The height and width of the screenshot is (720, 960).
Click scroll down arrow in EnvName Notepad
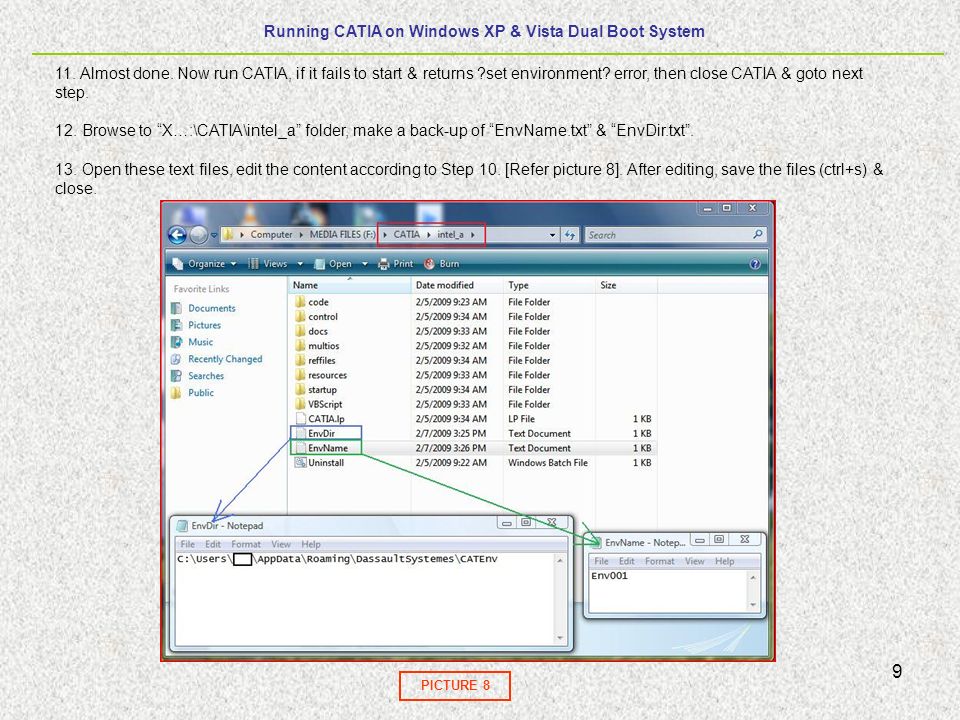(x=753, y=605)
